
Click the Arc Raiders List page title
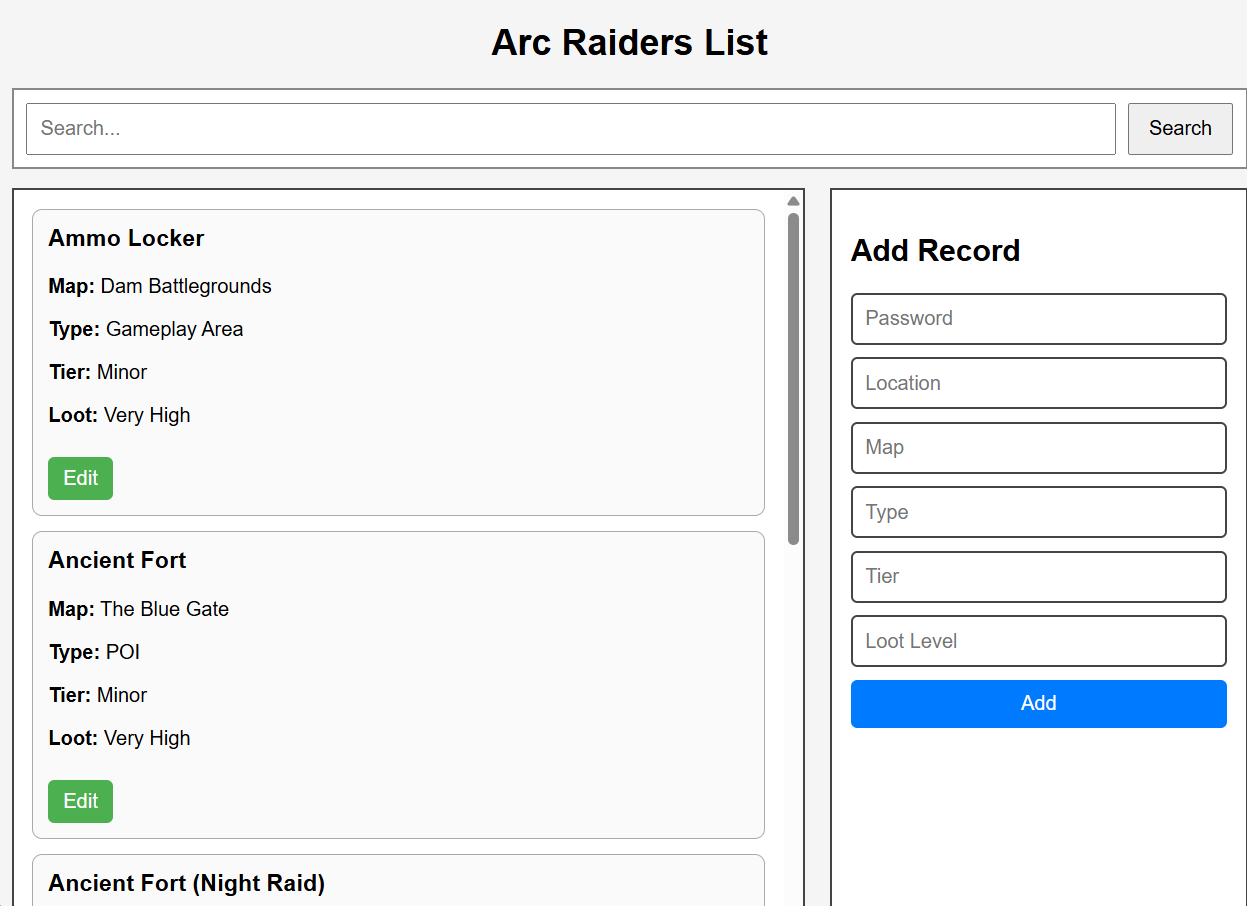click(629, 42)
